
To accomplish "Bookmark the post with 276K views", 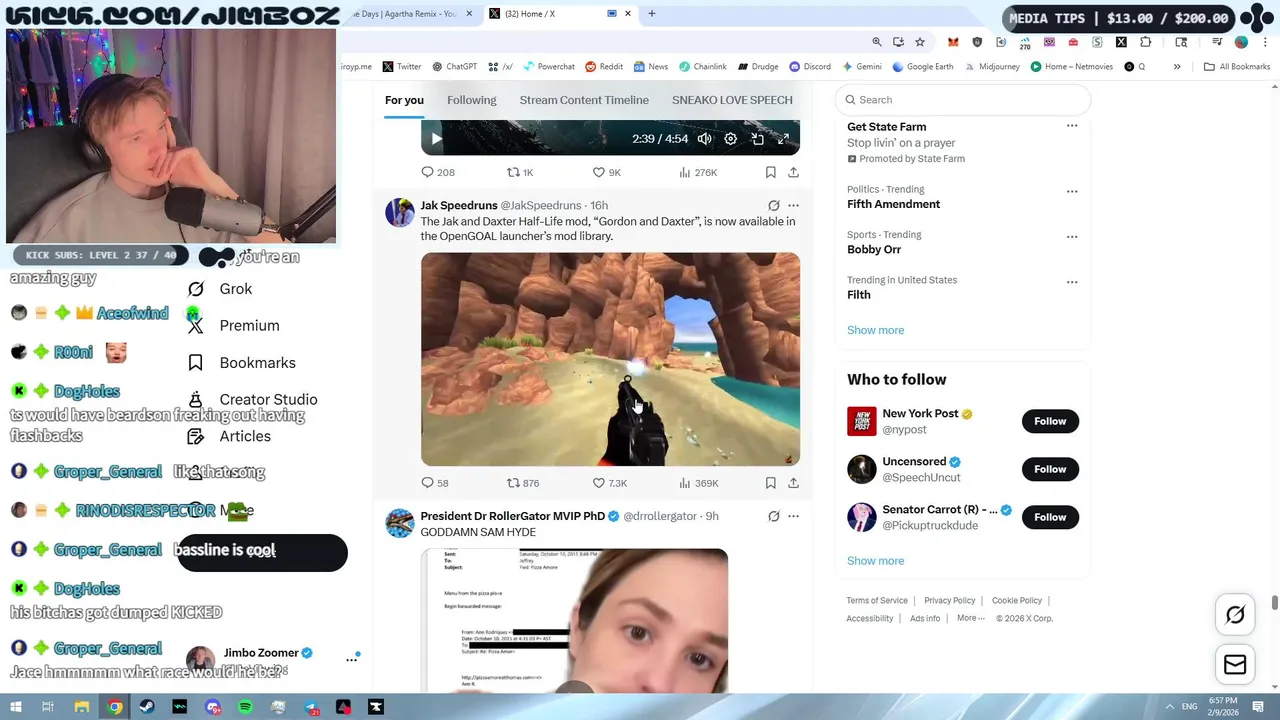I will tap(771, 172).
